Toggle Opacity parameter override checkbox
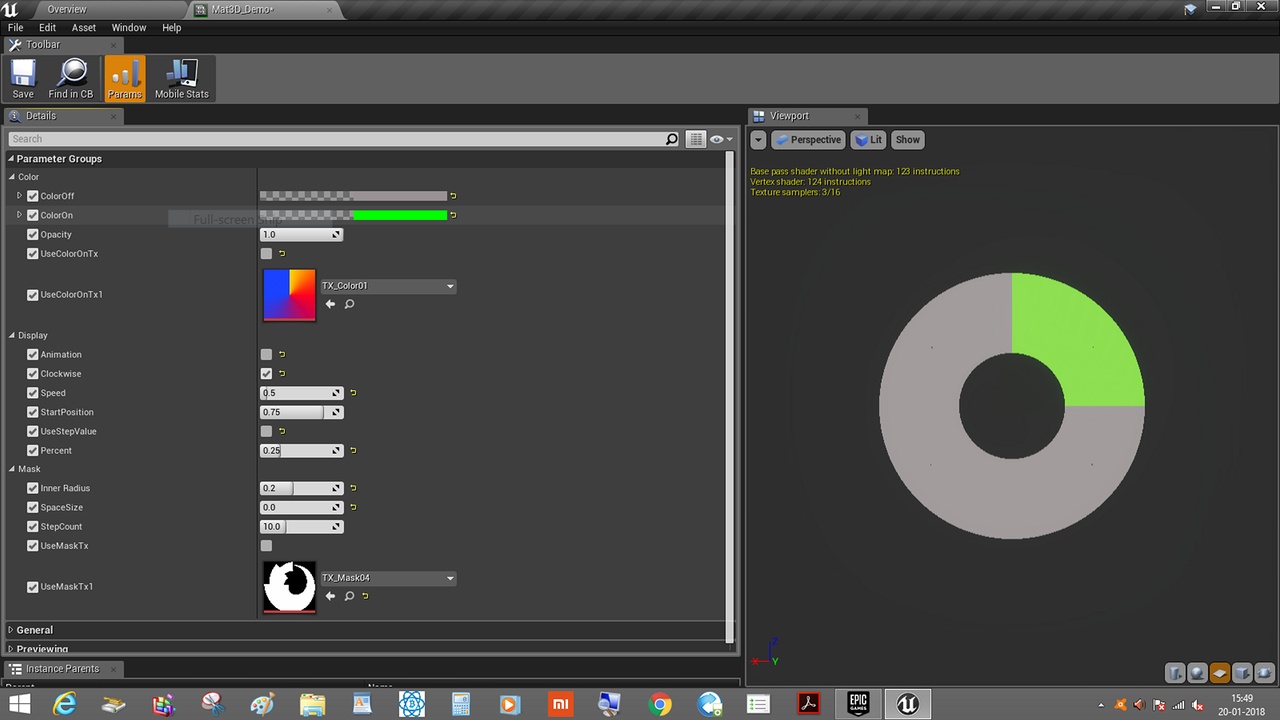1280x720 pixels. tap(32, 235)
